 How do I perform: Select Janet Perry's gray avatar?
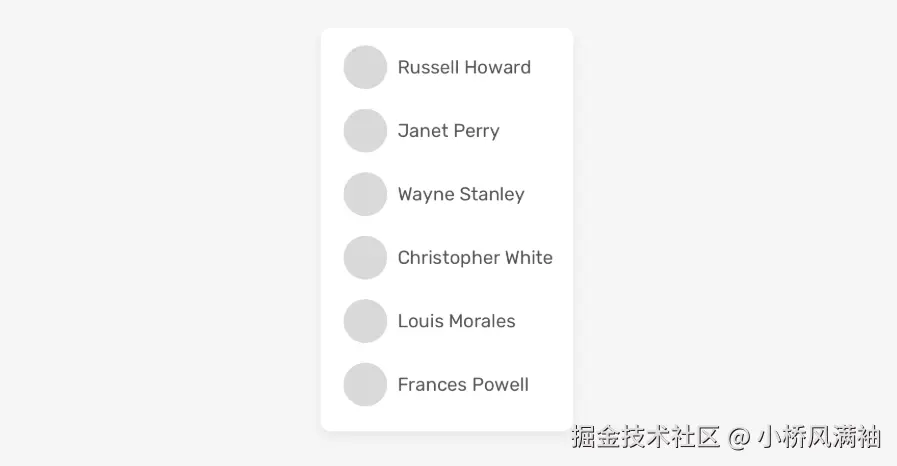tap(365, 131)
